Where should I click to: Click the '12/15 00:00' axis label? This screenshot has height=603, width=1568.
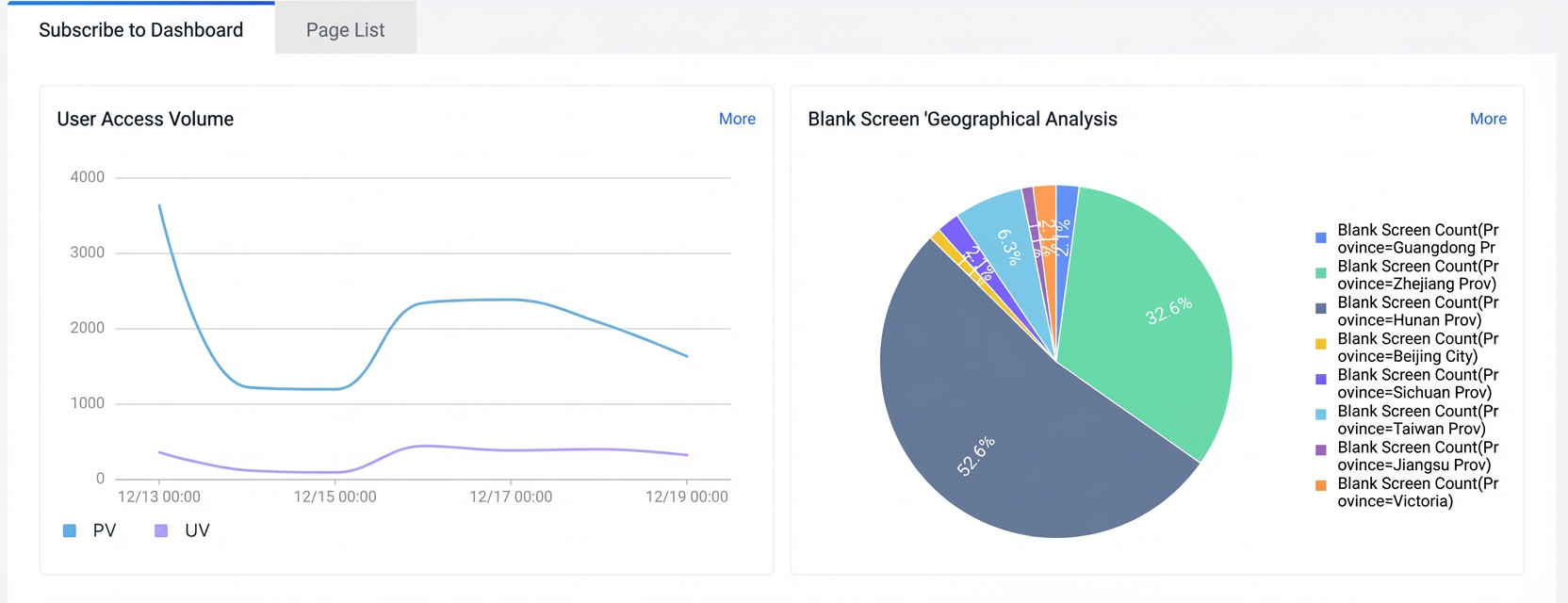tap(335, 497)
